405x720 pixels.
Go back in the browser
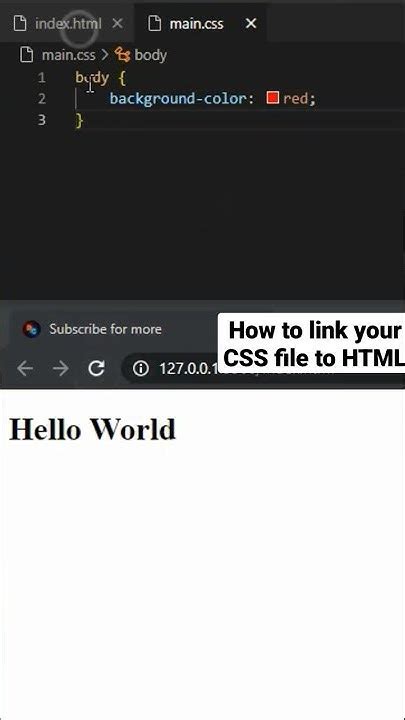pos(25,368)
